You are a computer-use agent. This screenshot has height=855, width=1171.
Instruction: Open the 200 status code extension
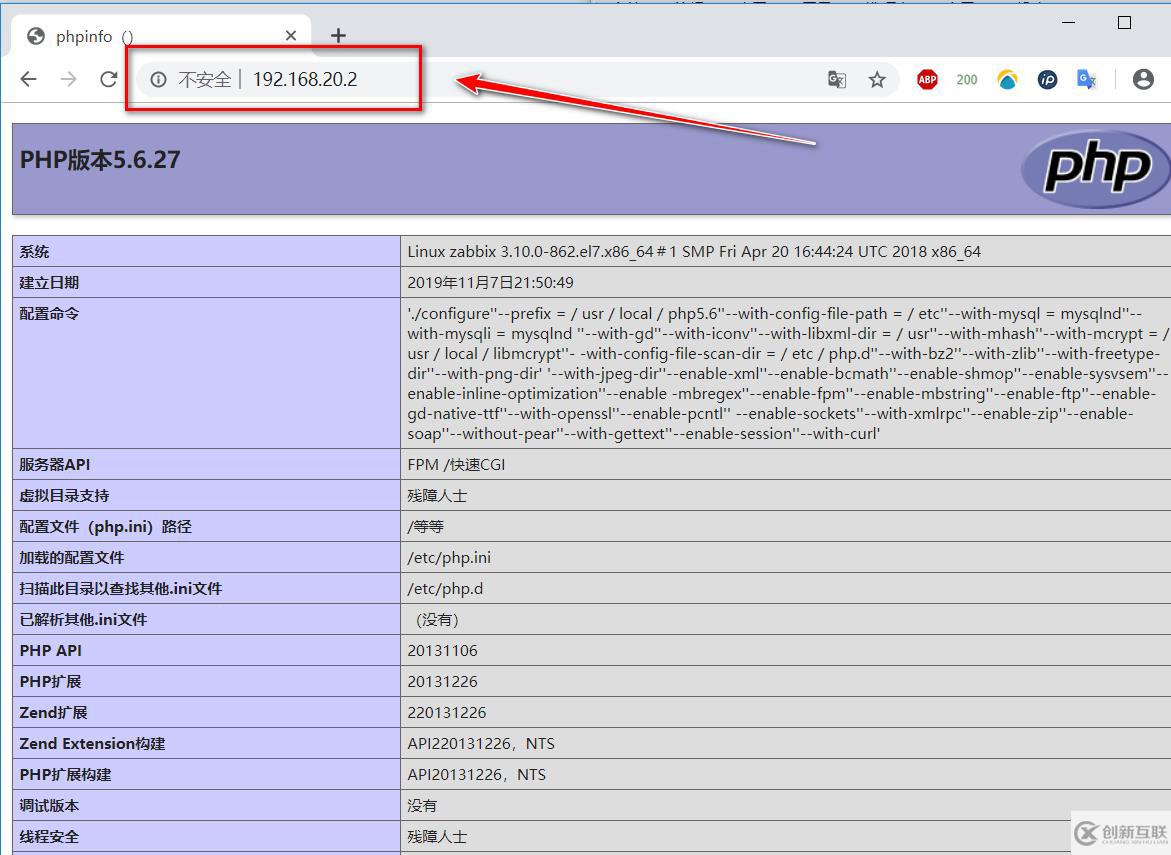[966, 79]
